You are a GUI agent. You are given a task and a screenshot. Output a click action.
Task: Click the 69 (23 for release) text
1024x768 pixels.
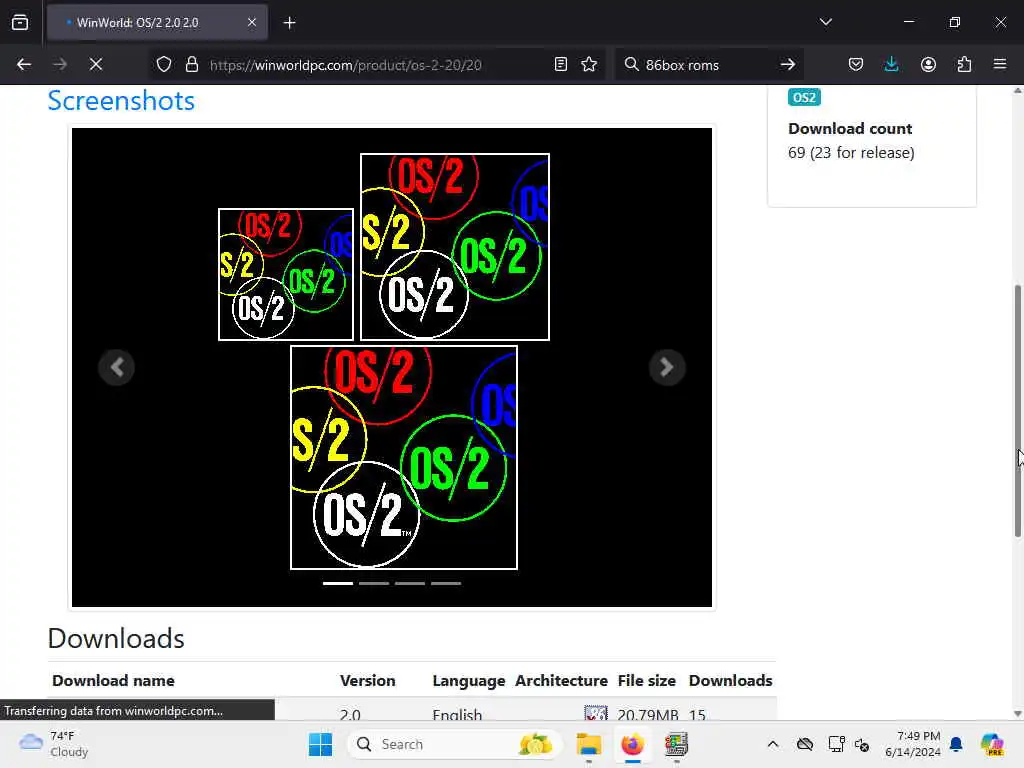coord(851,153)
